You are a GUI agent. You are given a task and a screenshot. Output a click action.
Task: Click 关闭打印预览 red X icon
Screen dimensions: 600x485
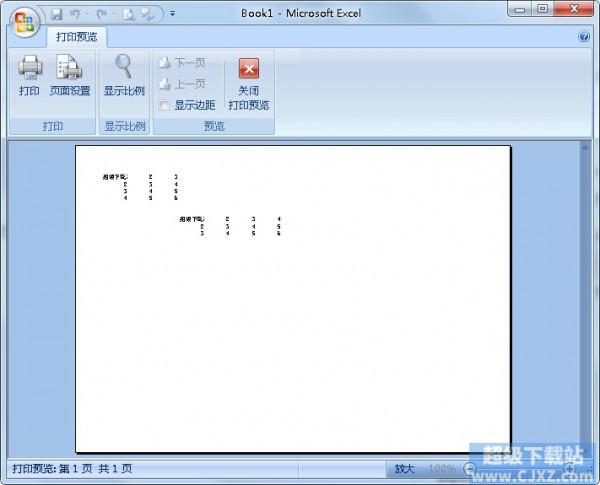tap(249, 69)
